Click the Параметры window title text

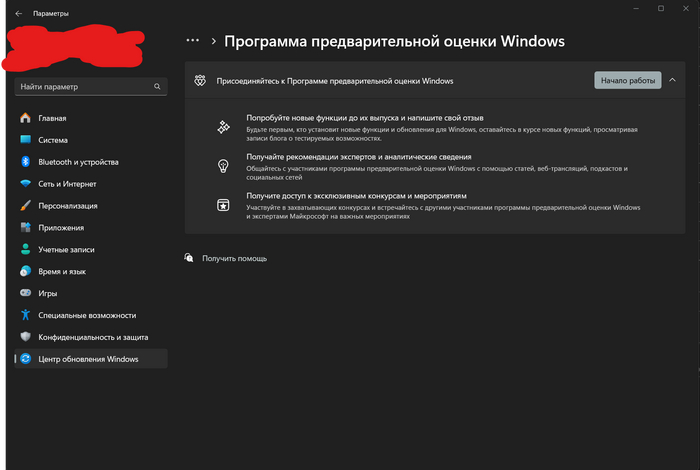(51, 13)
